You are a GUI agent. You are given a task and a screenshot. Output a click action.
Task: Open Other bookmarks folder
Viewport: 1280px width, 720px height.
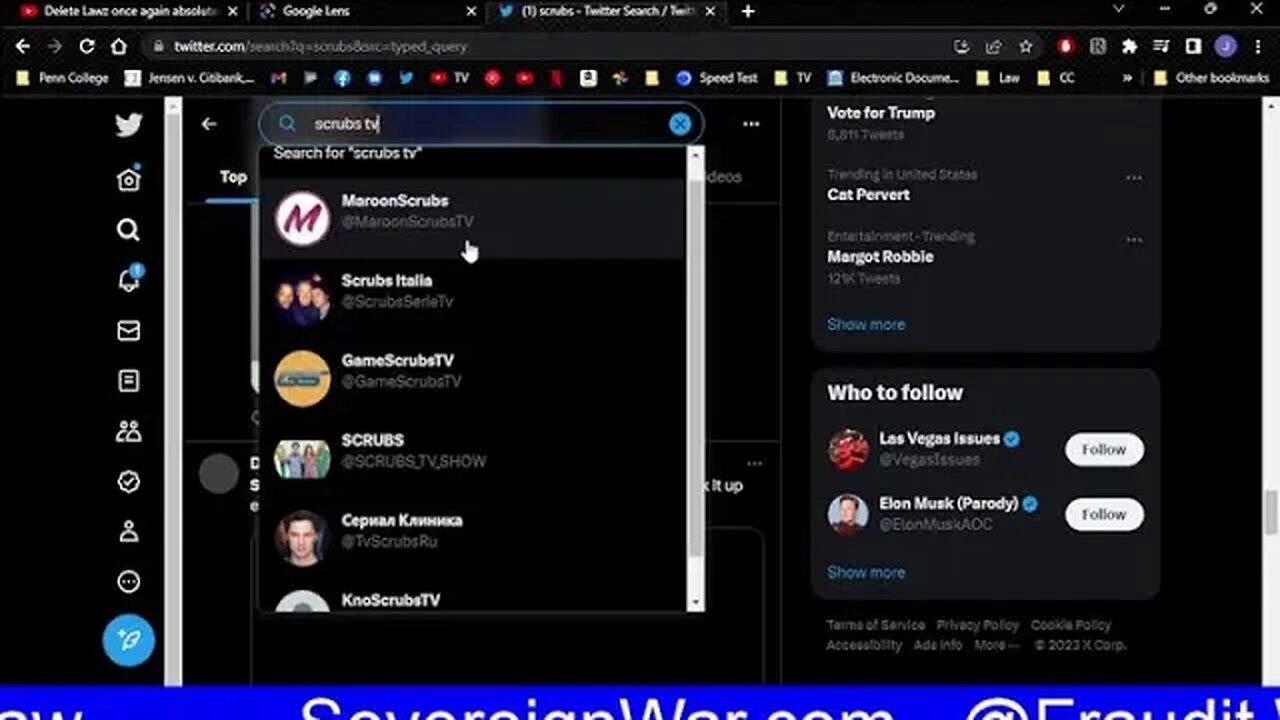(x=1211, y=78)
